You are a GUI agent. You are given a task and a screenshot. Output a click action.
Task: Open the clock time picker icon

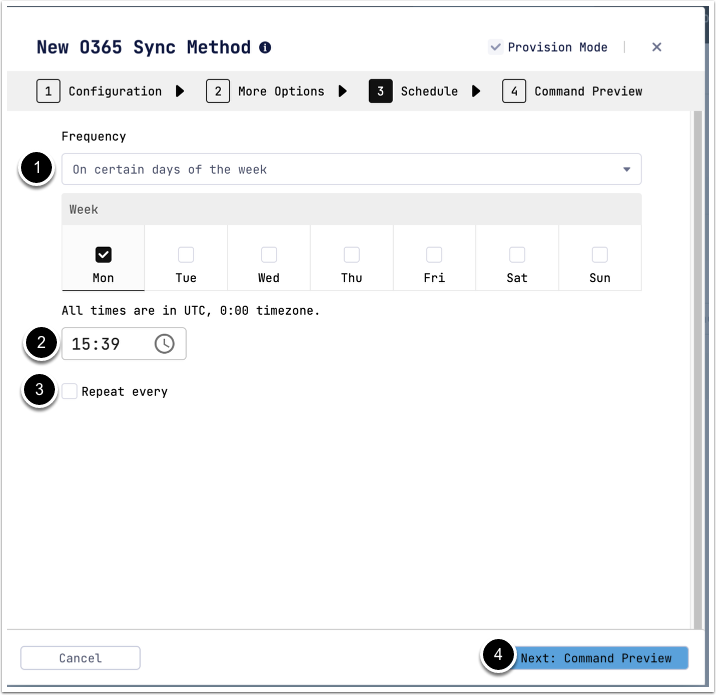(x=164, y=344)
